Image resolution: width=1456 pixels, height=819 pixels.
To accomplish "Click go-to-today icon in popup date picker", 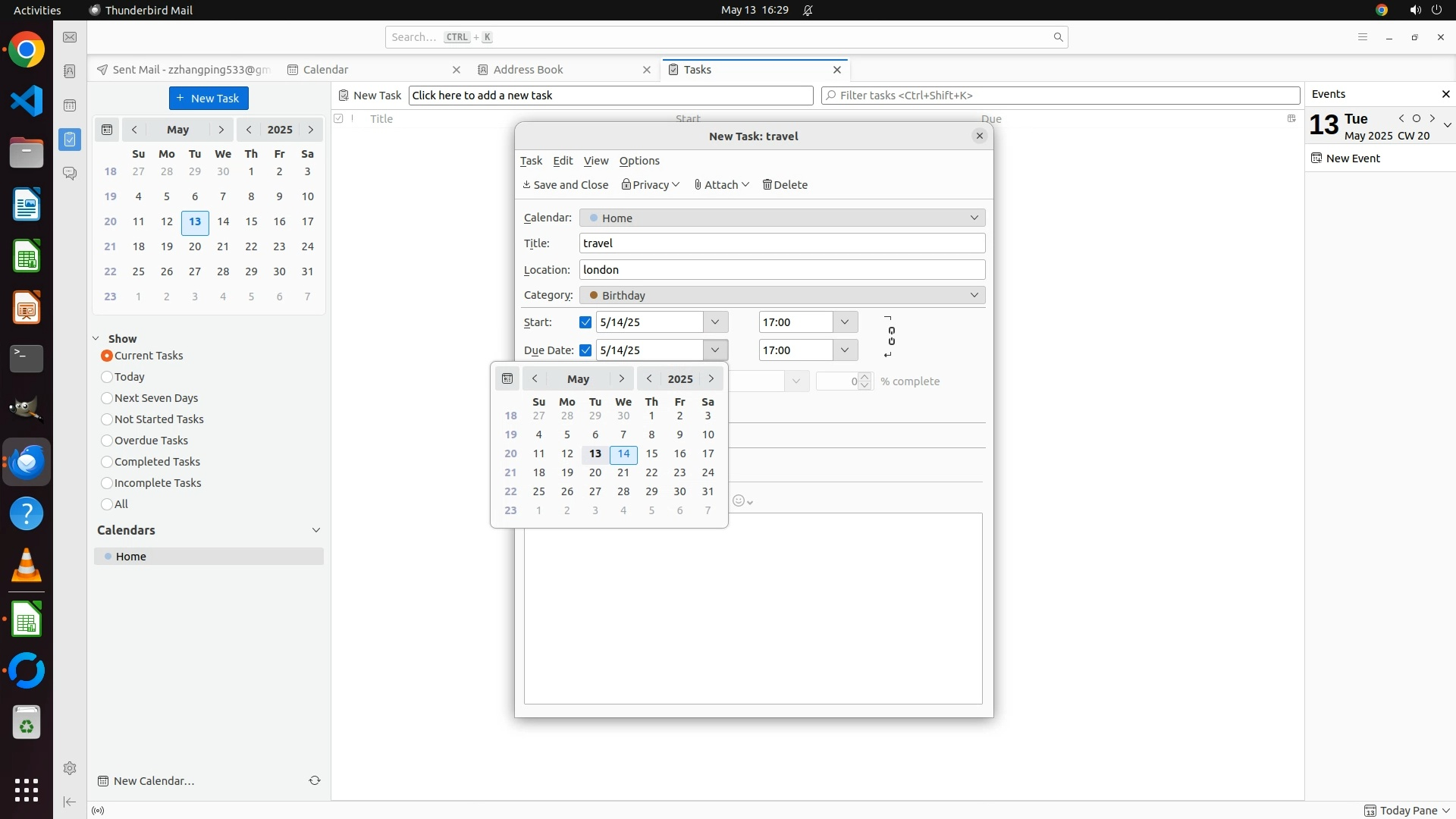I will click(507, 378).
